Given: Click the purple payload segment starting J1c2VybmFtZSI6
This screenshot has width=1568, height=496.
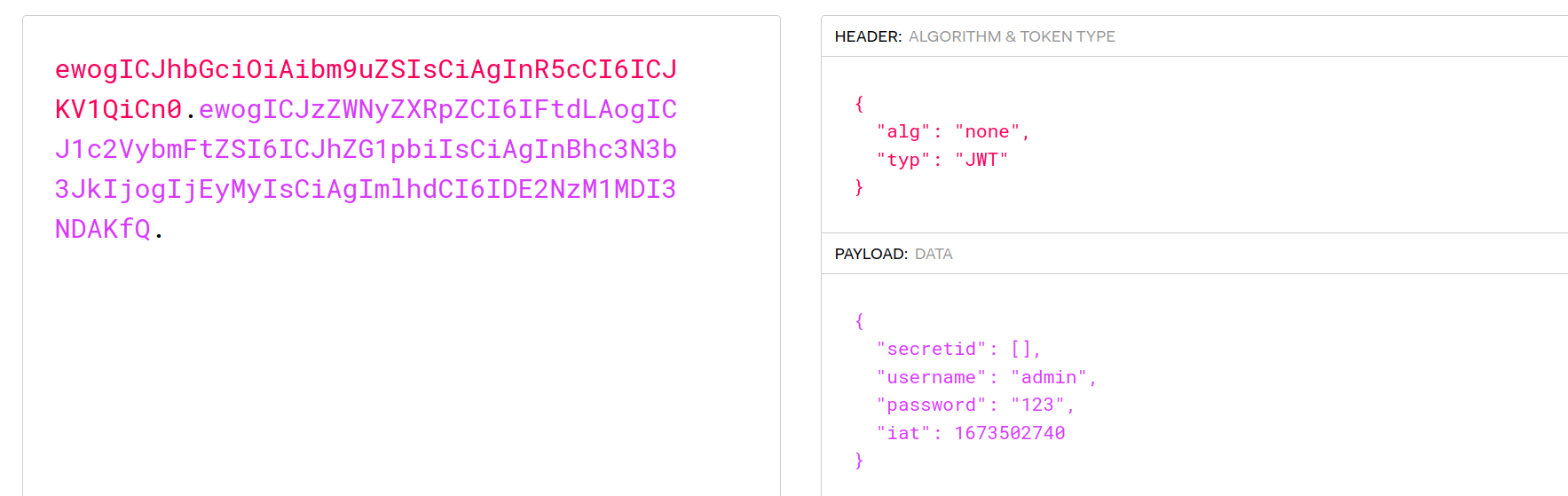Looking at the screenshot, I should (x=366, y=149).
